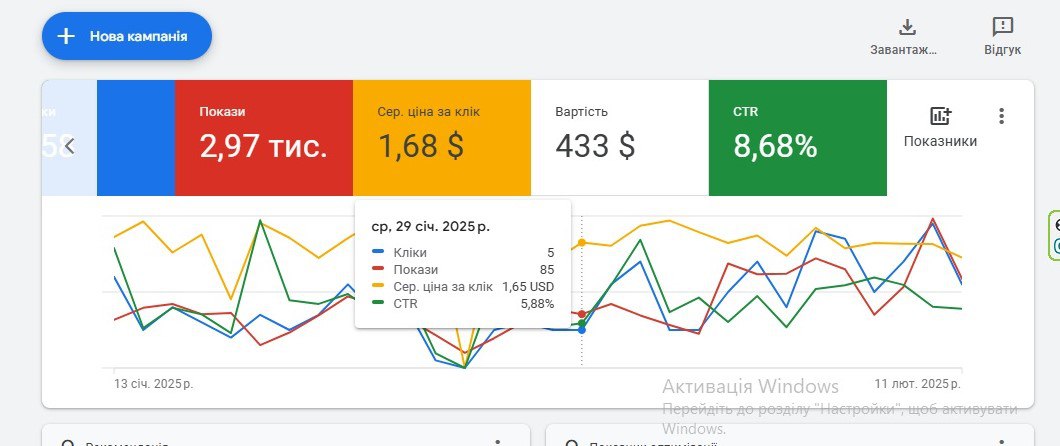Click the icon in bottom-right card header

tap(572, 443)
